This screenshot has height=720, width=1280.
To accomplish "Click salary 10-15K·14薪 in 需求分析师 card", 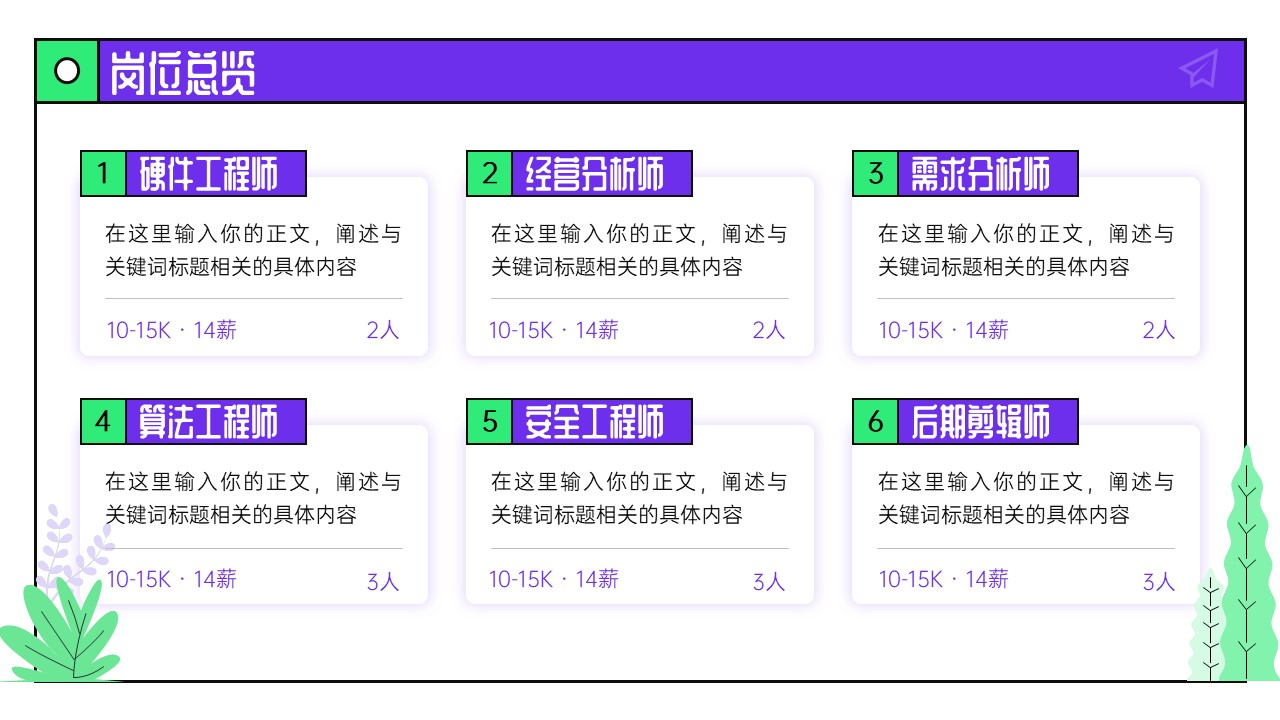I will 944,330.
